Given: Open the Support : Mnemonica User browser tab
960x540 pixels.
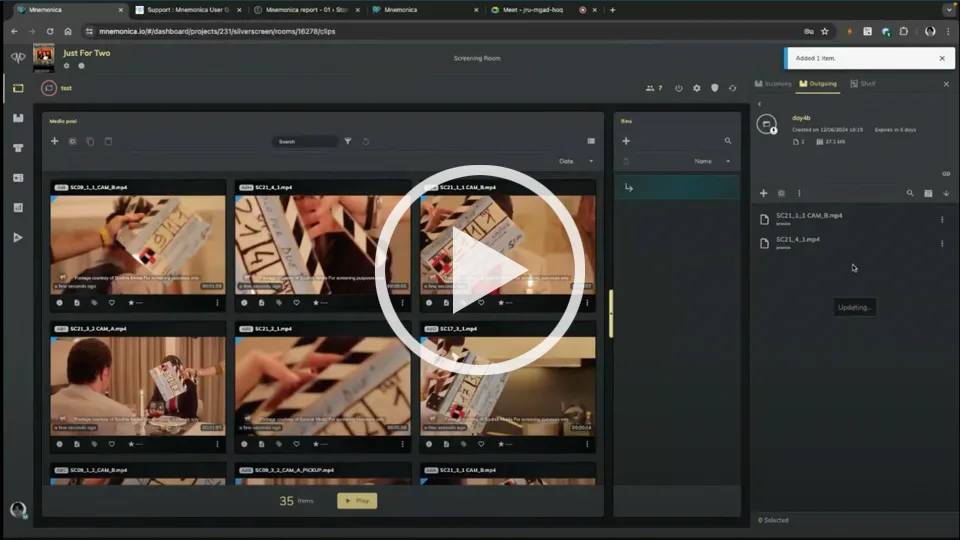Looking at the screenshot, I should 188,10.
